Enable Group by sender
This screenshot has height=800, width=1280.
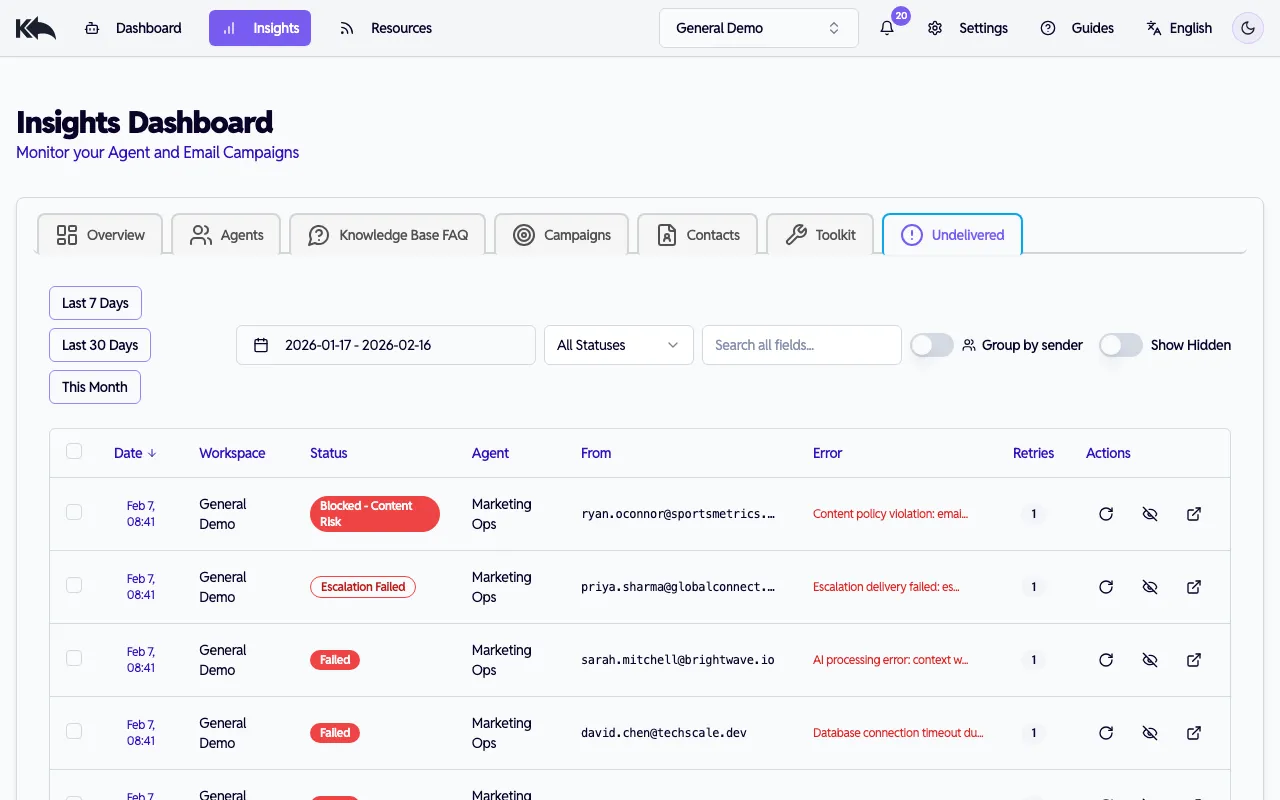click(x=931, y=344)
